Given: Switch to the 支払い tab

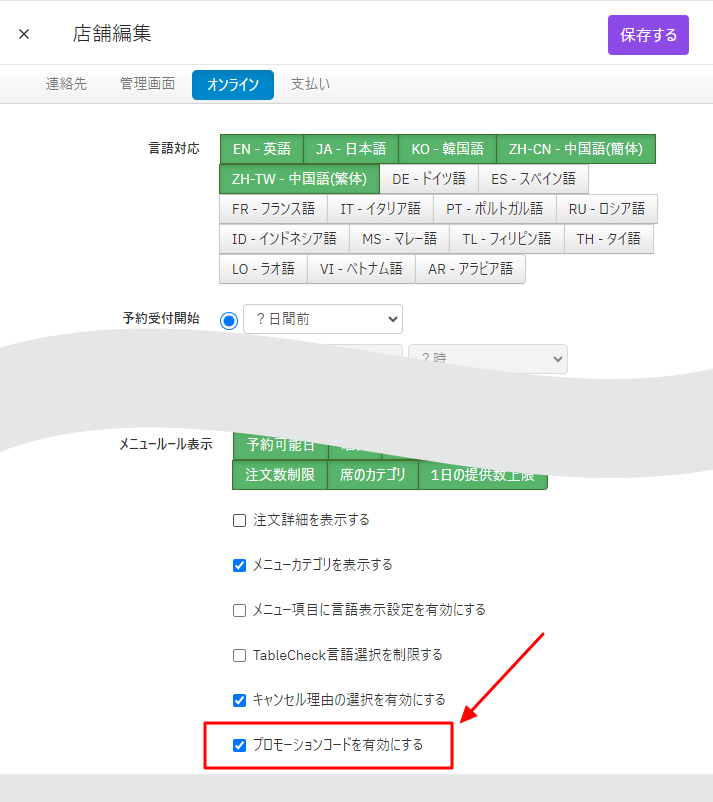Looking at the screenshot, I should 310,84.
